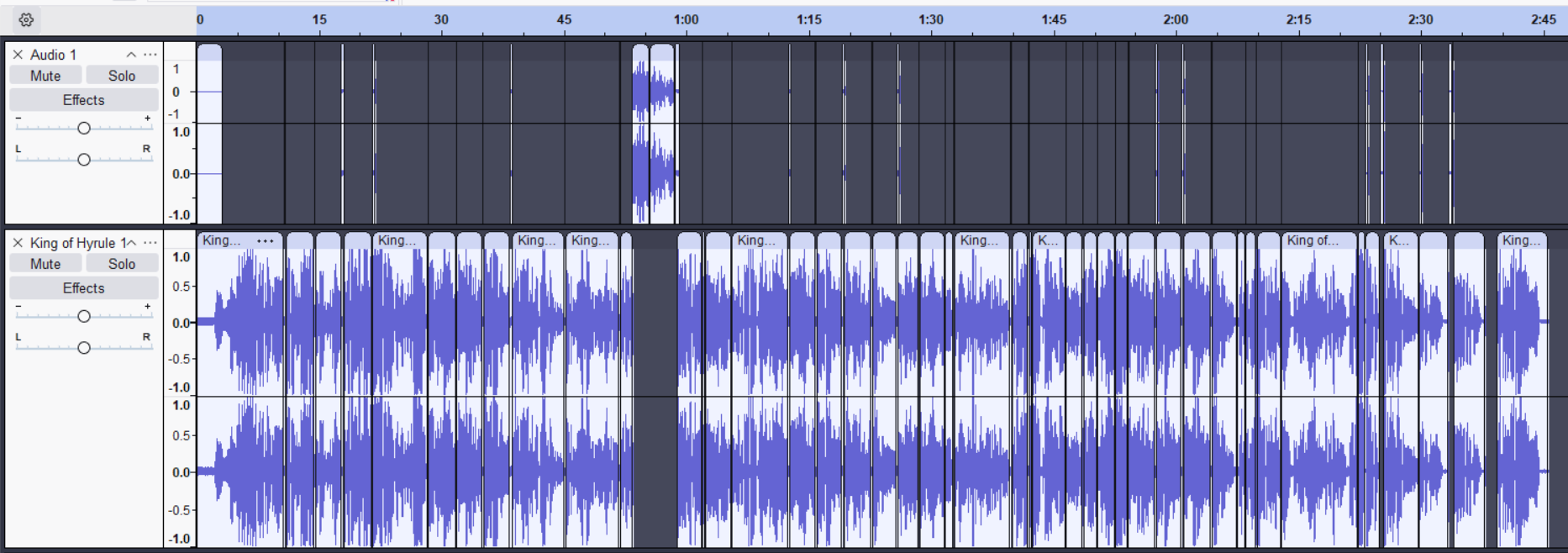Click timeline ruler at 1:30 mark
The width and height of the screenshot is (1568, 553).
point(931,20)
